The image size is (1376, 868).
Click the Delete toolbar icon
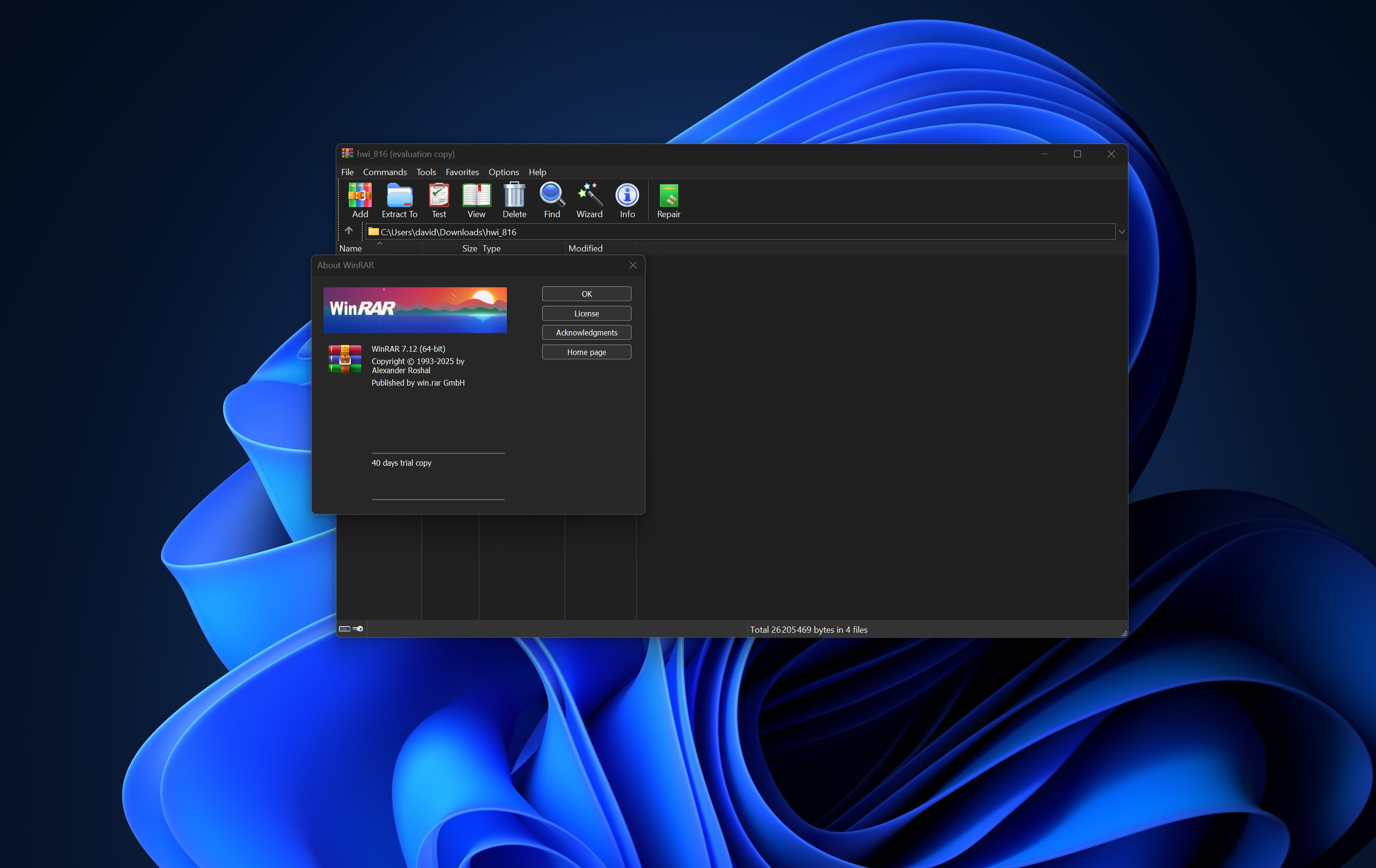514,200
